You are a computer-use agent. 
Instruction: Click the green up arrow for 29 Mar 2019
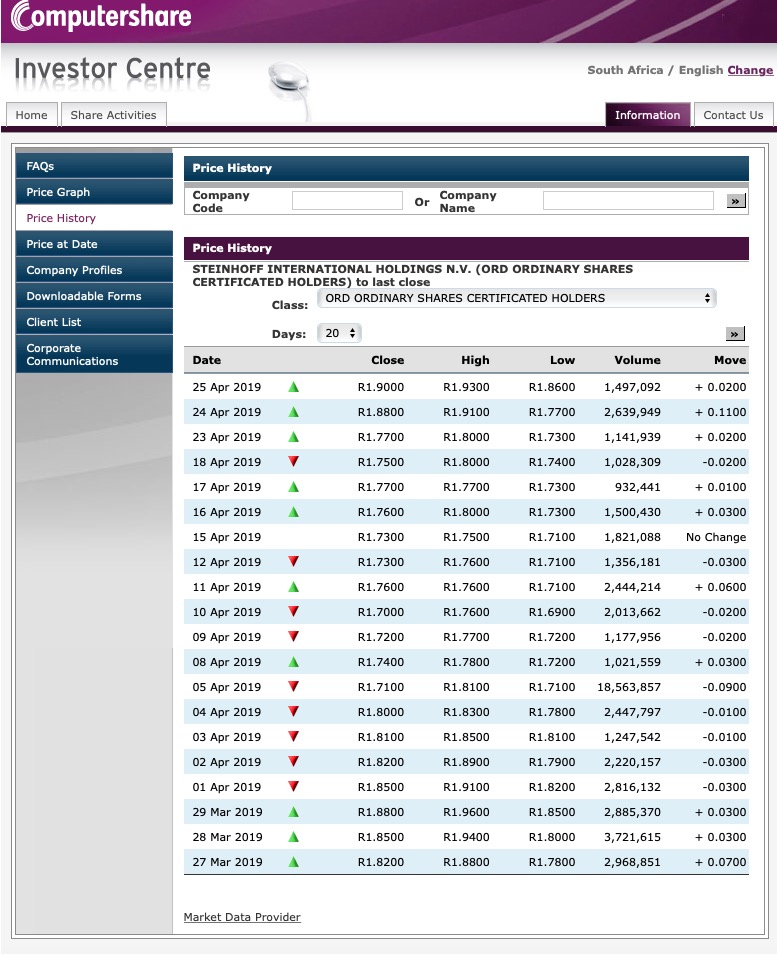[291, 812]
